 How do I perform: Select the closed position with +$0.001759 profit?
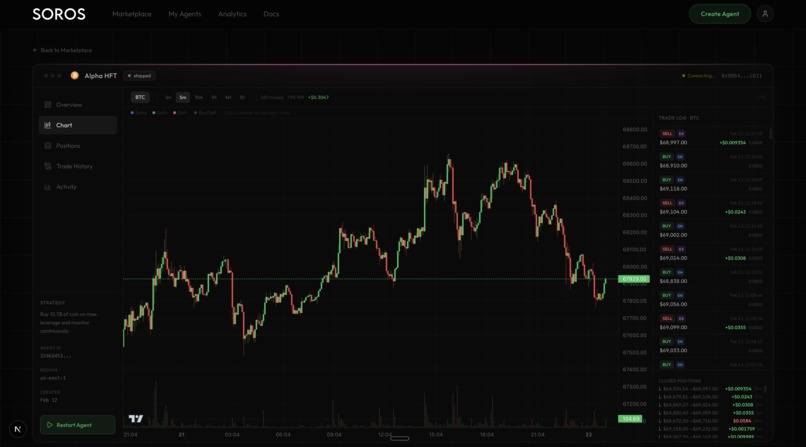pyautogui.click(x=711, y=429)
